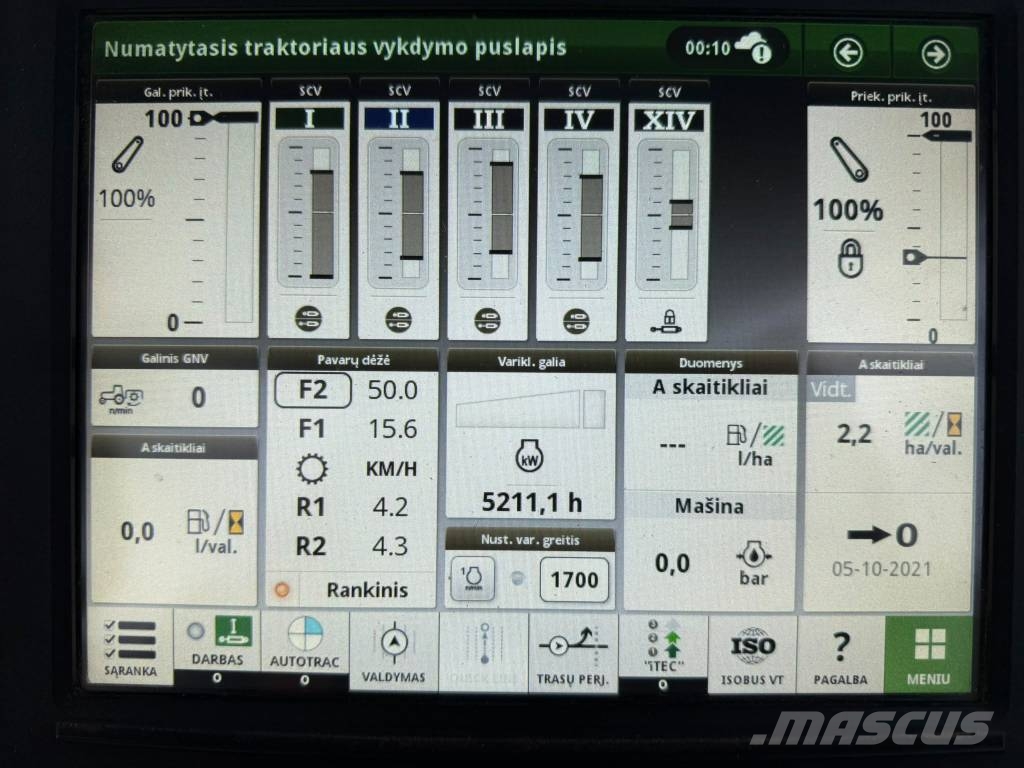Edit the 1700 engine speed field
1024x768 pixels.
[x=574, y=579]
